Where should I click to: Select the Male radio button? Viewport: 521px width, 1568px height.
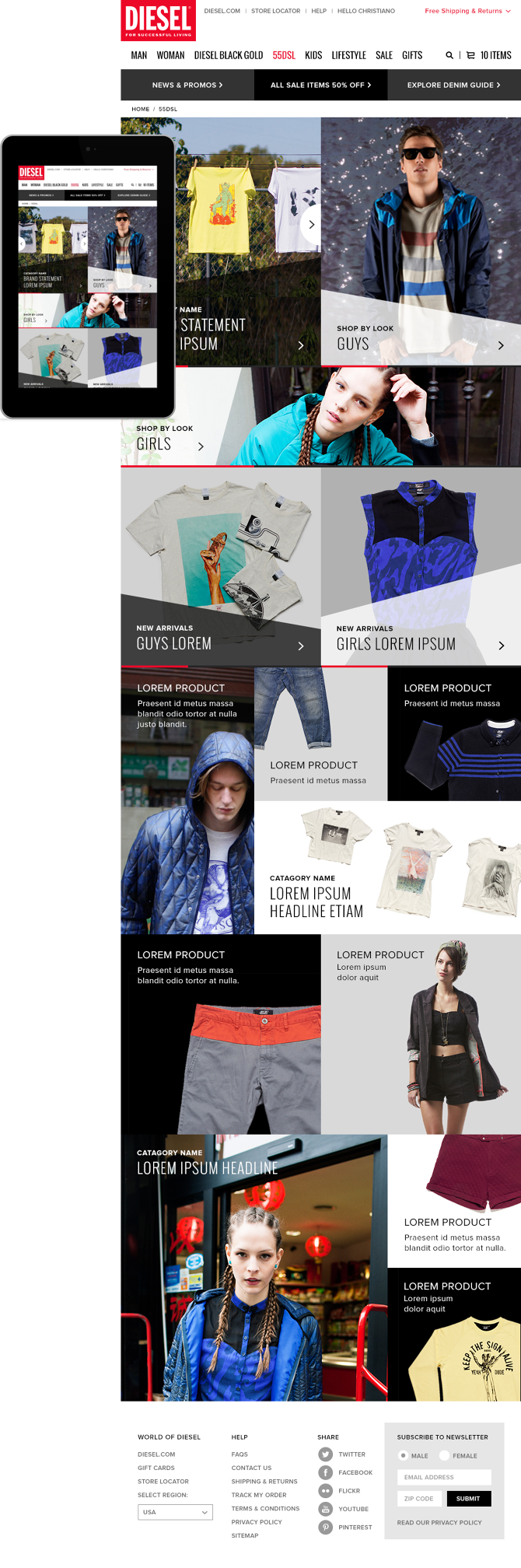[x=403, y=1455]
